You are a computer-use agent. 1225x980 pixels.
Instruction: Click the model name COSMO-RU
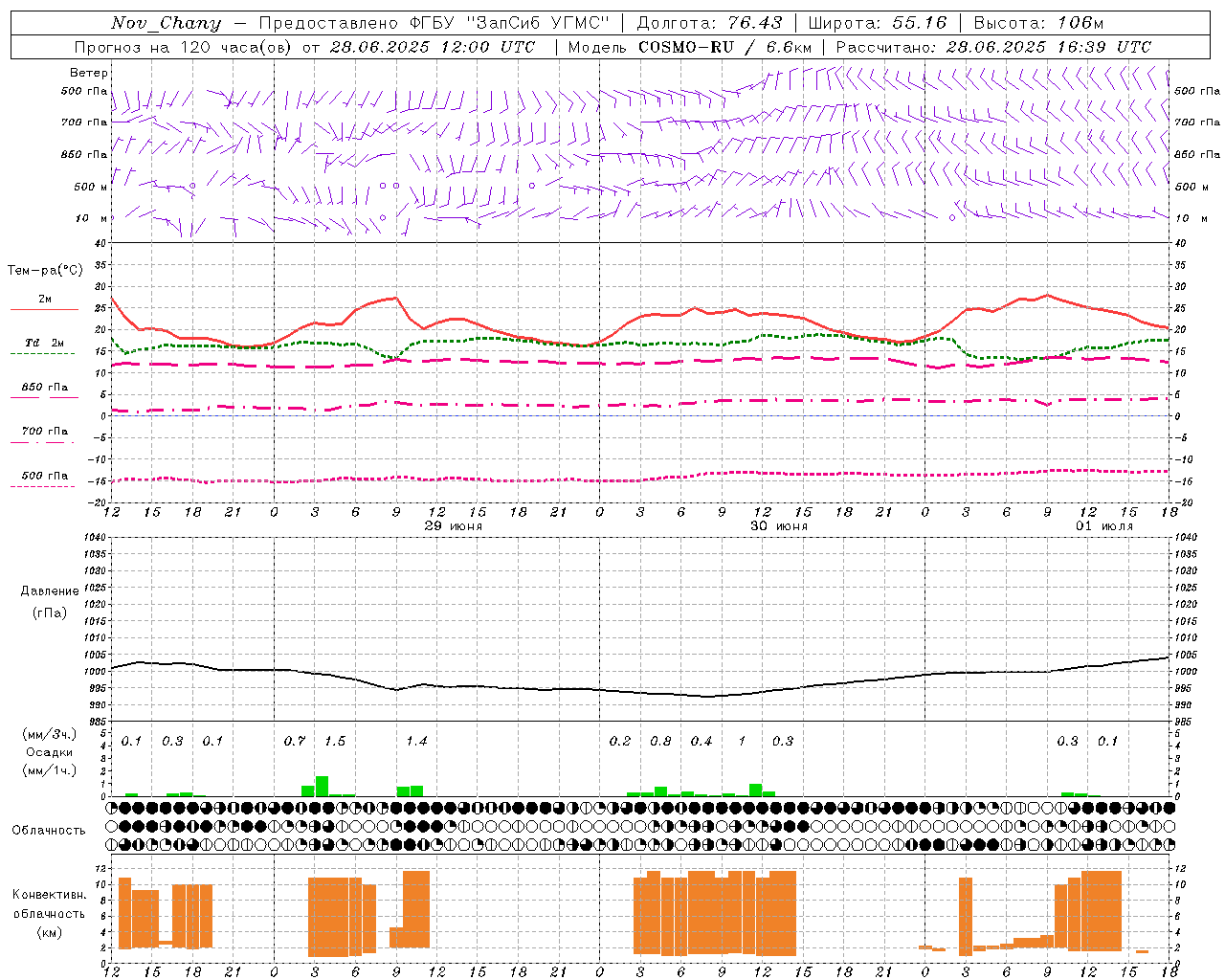[x=686, y=47]
